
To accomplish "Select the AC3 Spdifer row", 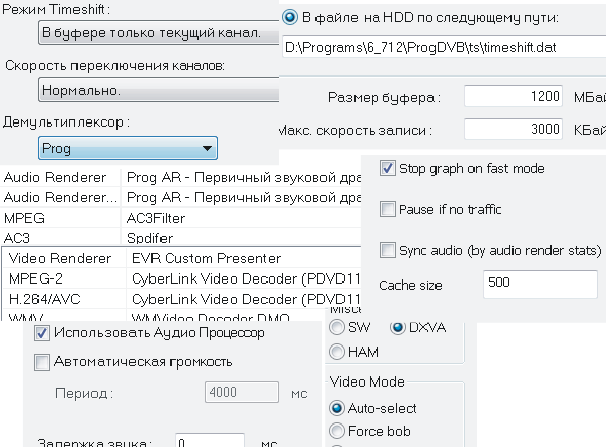I will click(180, 238).
